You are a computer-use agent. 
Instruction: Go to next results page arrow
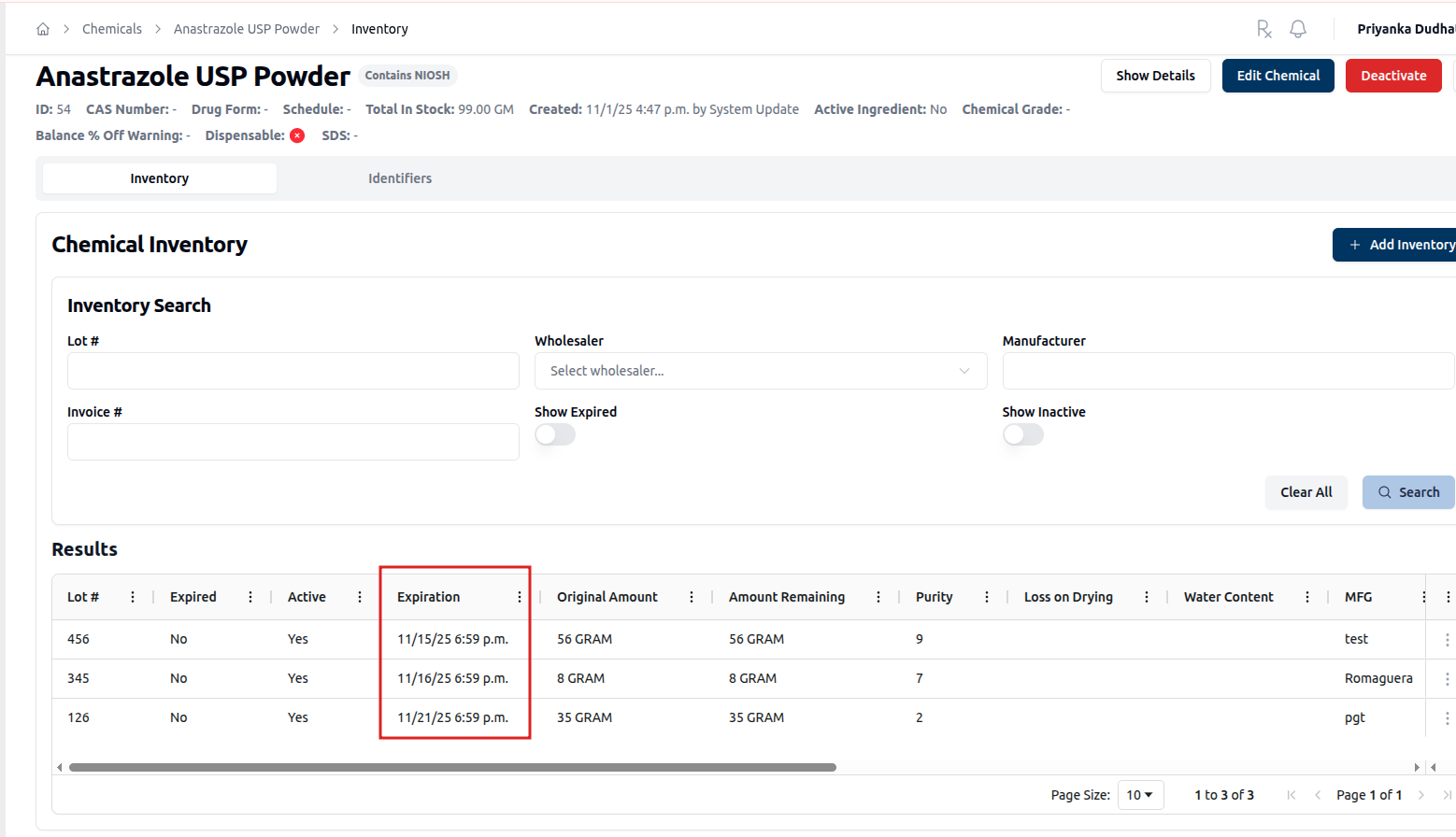point(1420,795)
